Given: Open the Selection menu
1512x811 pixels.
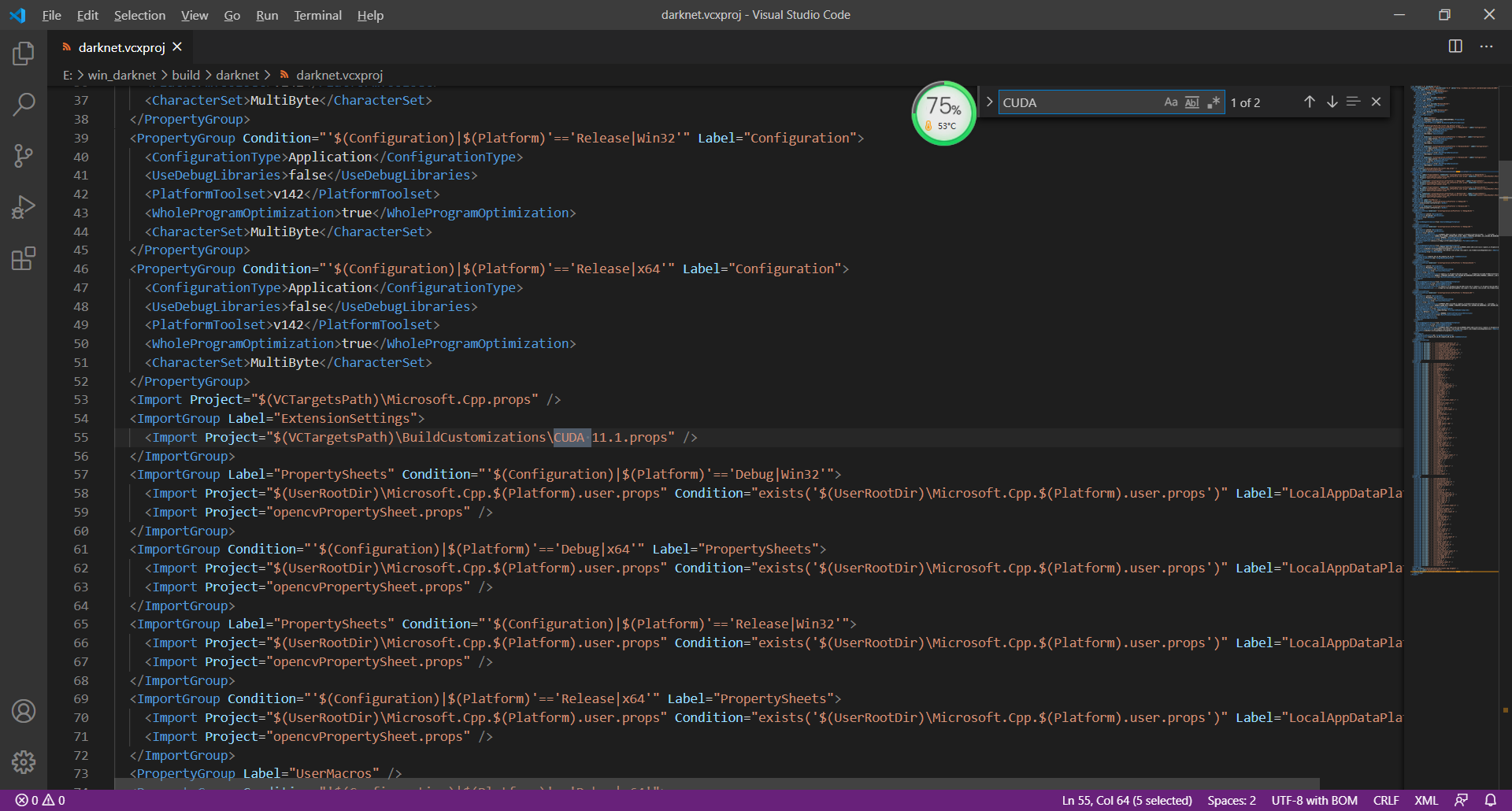Looking at the screenshot, I should point(139,15).
